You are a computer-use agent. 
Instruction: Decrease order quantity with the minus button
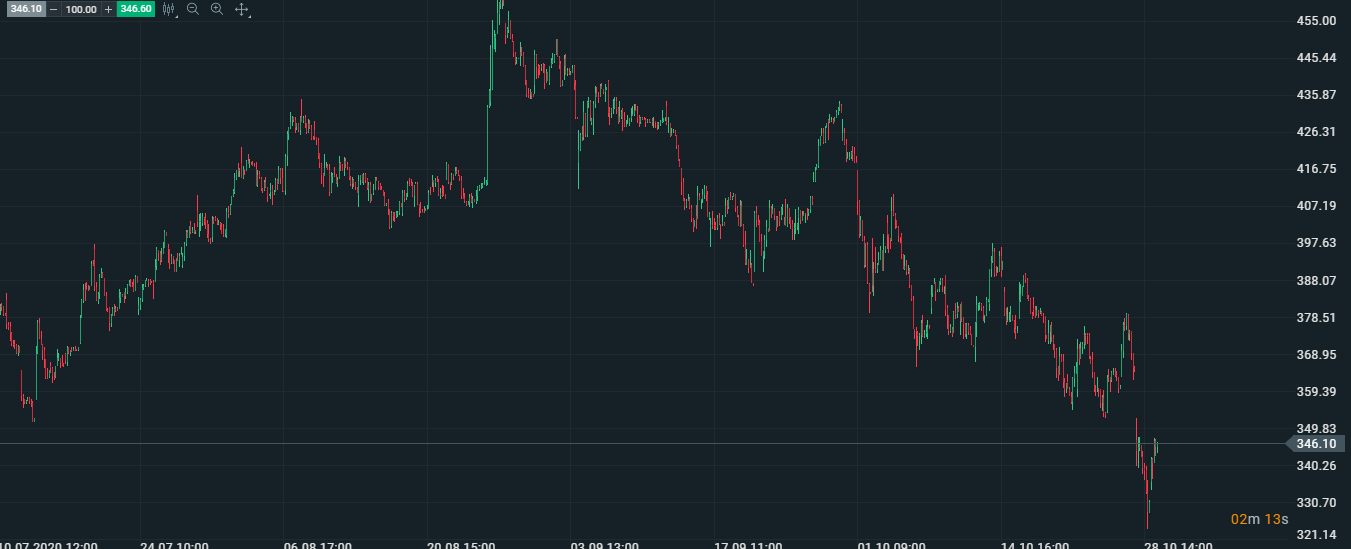[53, 9]
